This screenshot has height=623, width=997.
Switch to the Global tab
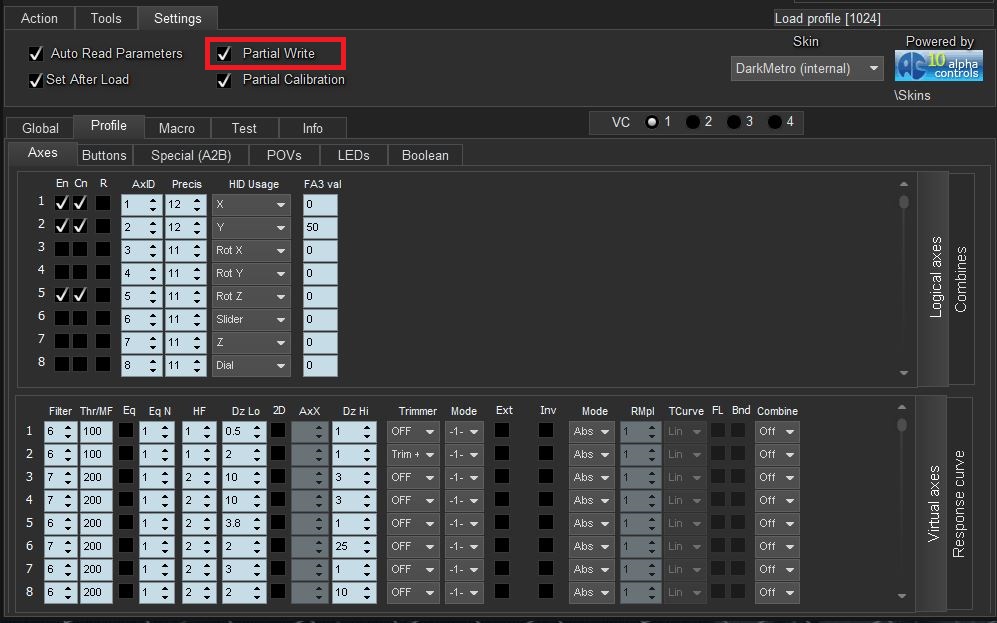pos(40,128)
